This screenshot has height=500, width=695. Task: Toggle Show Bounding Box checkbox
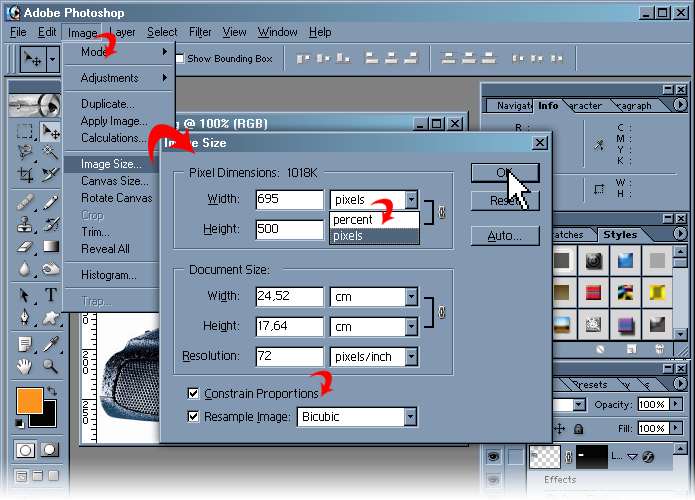pos(180,59)
